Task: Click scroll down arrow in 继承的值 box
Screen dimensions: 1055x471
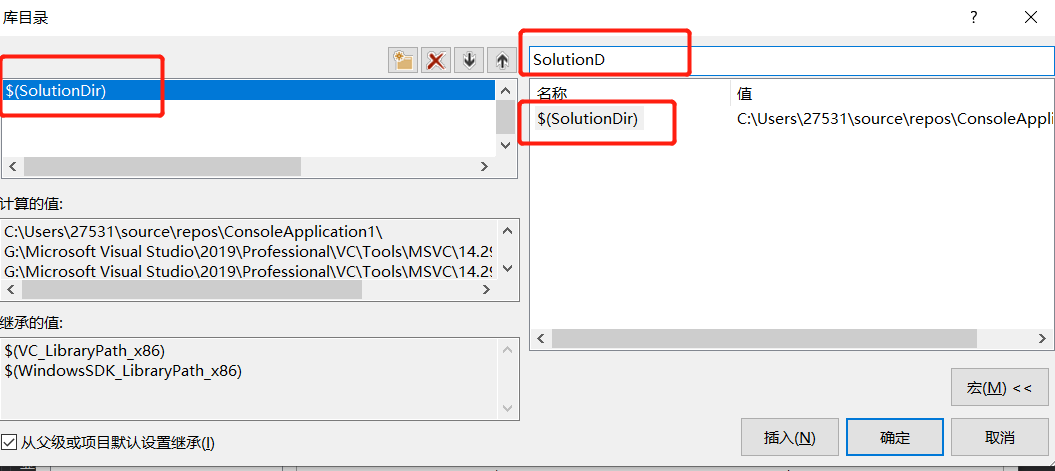Action: click(x=507, y=408)
